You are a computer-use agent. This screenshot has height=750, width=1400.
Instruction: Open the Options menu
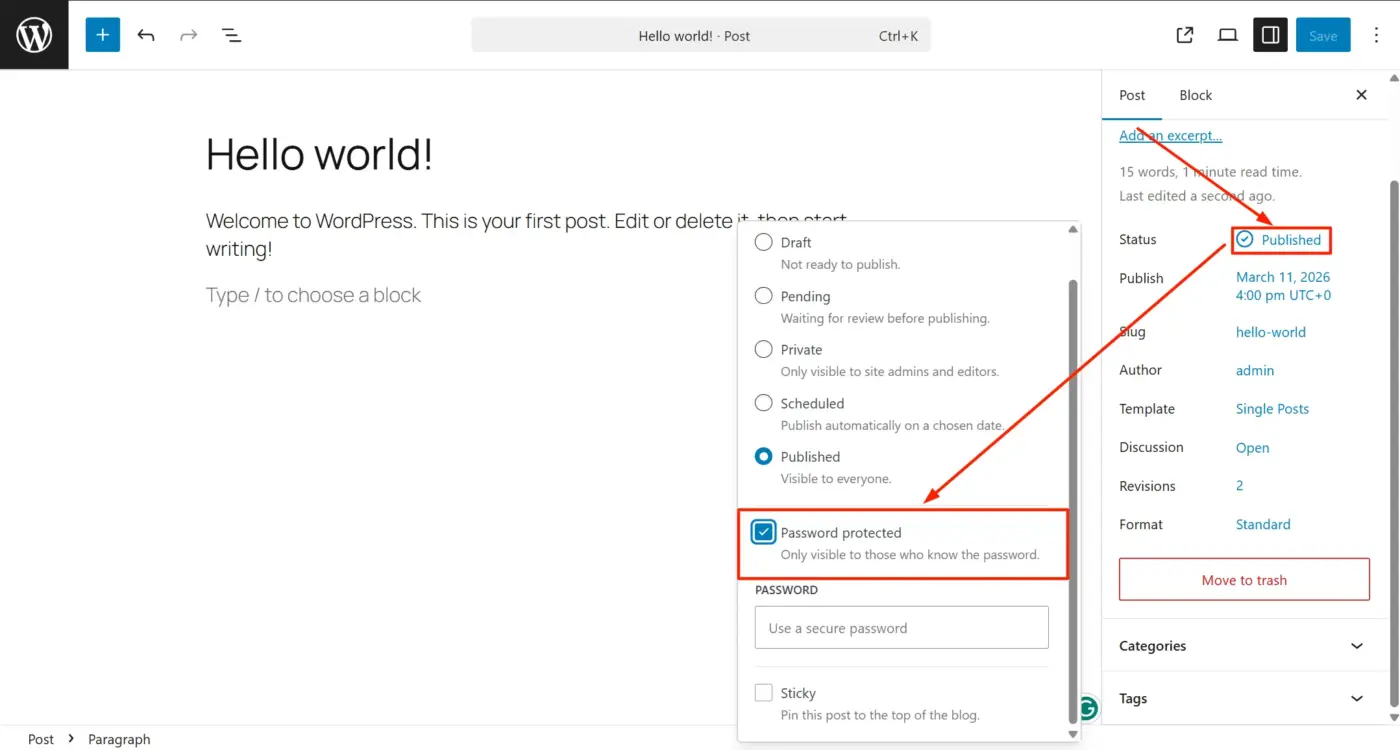click(x=1375, y=34)
